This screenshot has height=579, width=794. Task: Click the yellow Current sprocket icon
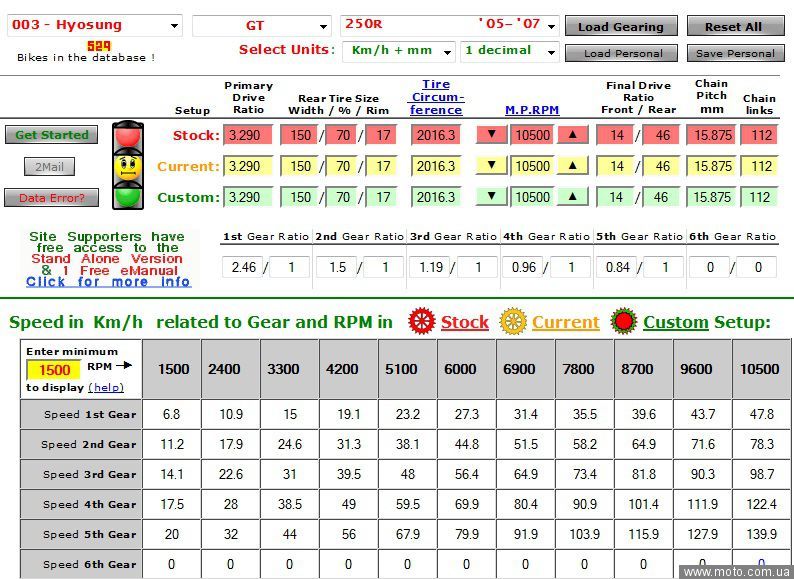point(513,322)
